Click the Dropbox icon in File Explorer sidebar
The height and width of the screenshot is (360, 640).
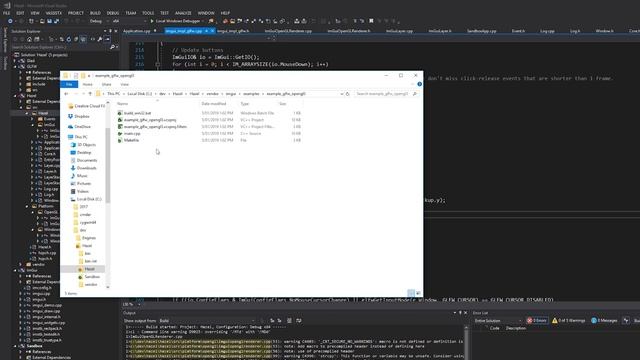click(71, 116)
